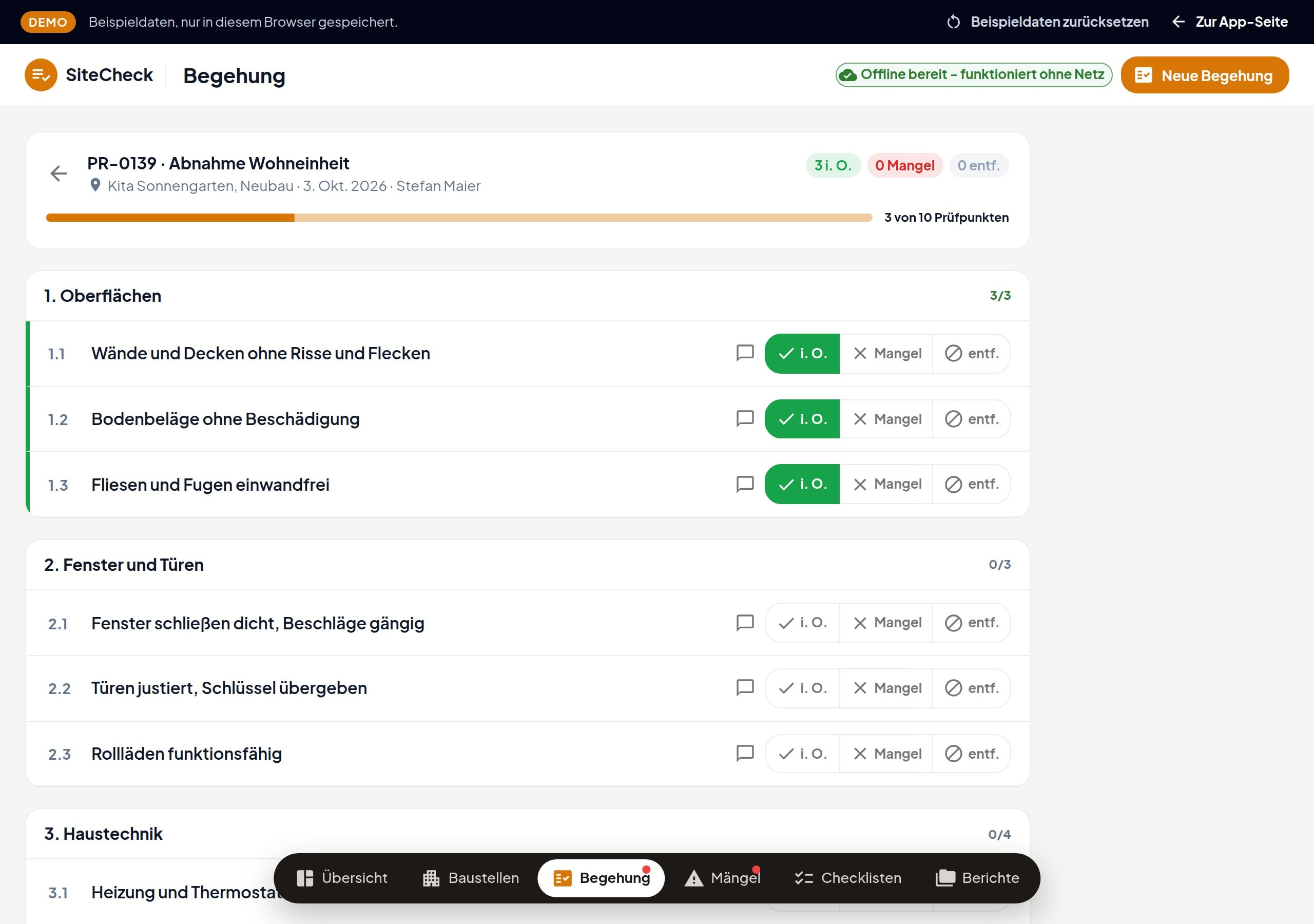Click the orange progress bar of Prüfpunkte
The width and height of the screenshot is (1314, 924).
(x=459, y=218)
